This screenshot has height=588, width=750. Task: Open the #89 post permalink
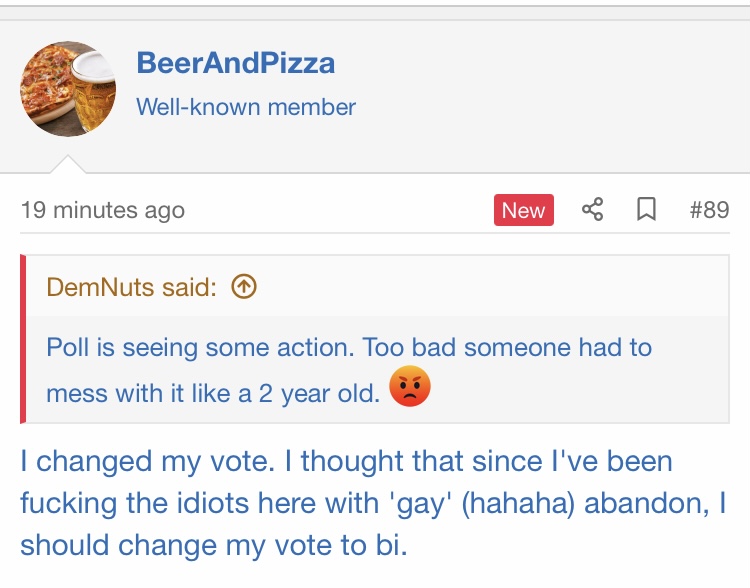tap(709, 210)
